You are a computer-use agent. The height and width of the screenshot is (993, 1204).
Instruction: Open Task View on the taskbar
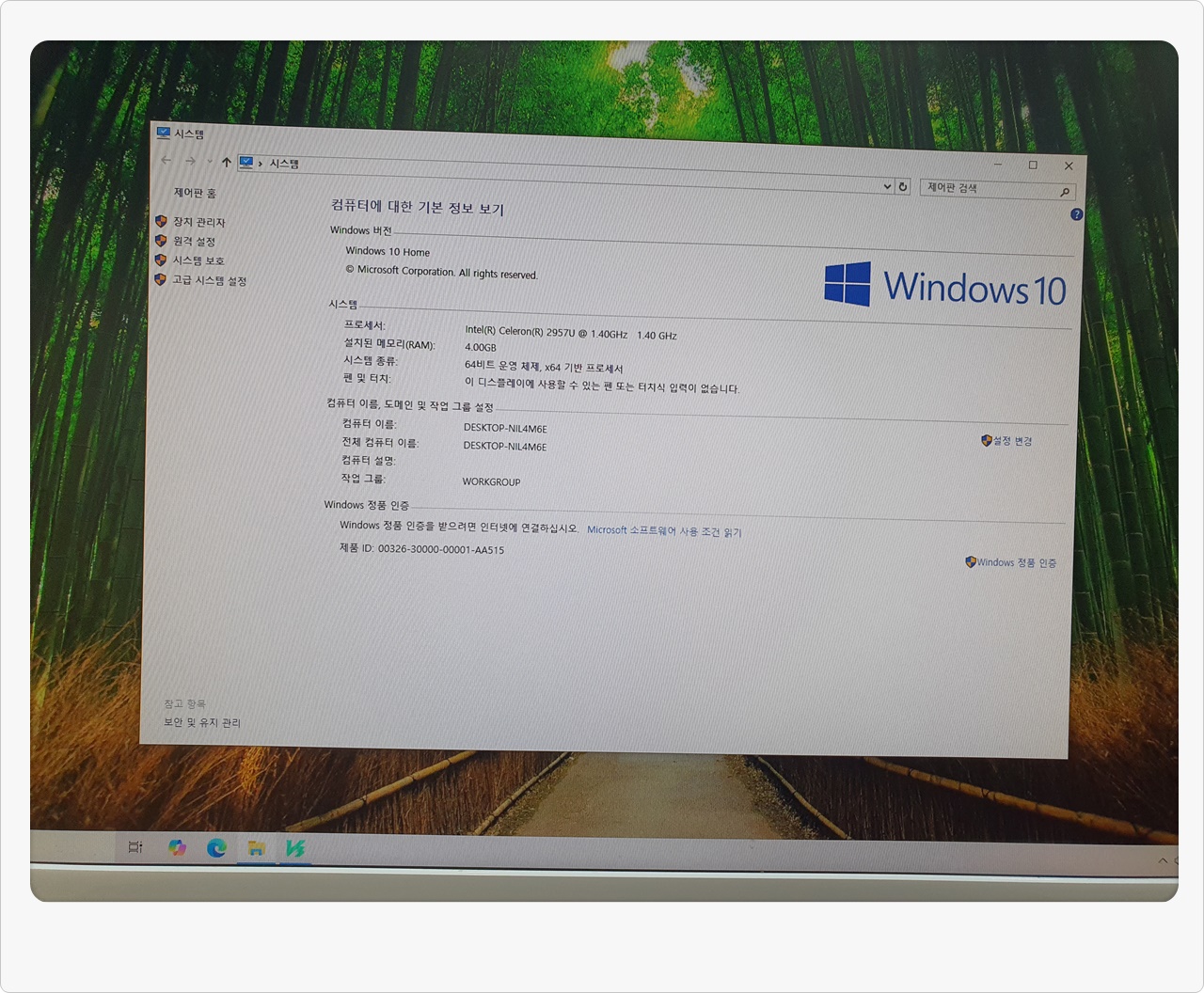[x=135, y=847]
